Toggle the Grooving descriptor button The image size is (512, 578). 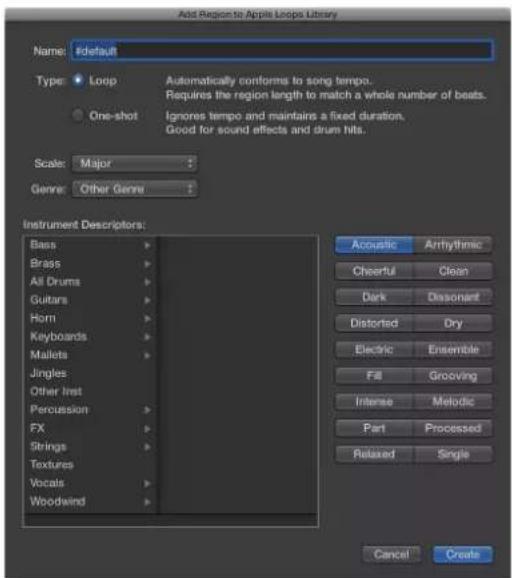click(453, 376)
